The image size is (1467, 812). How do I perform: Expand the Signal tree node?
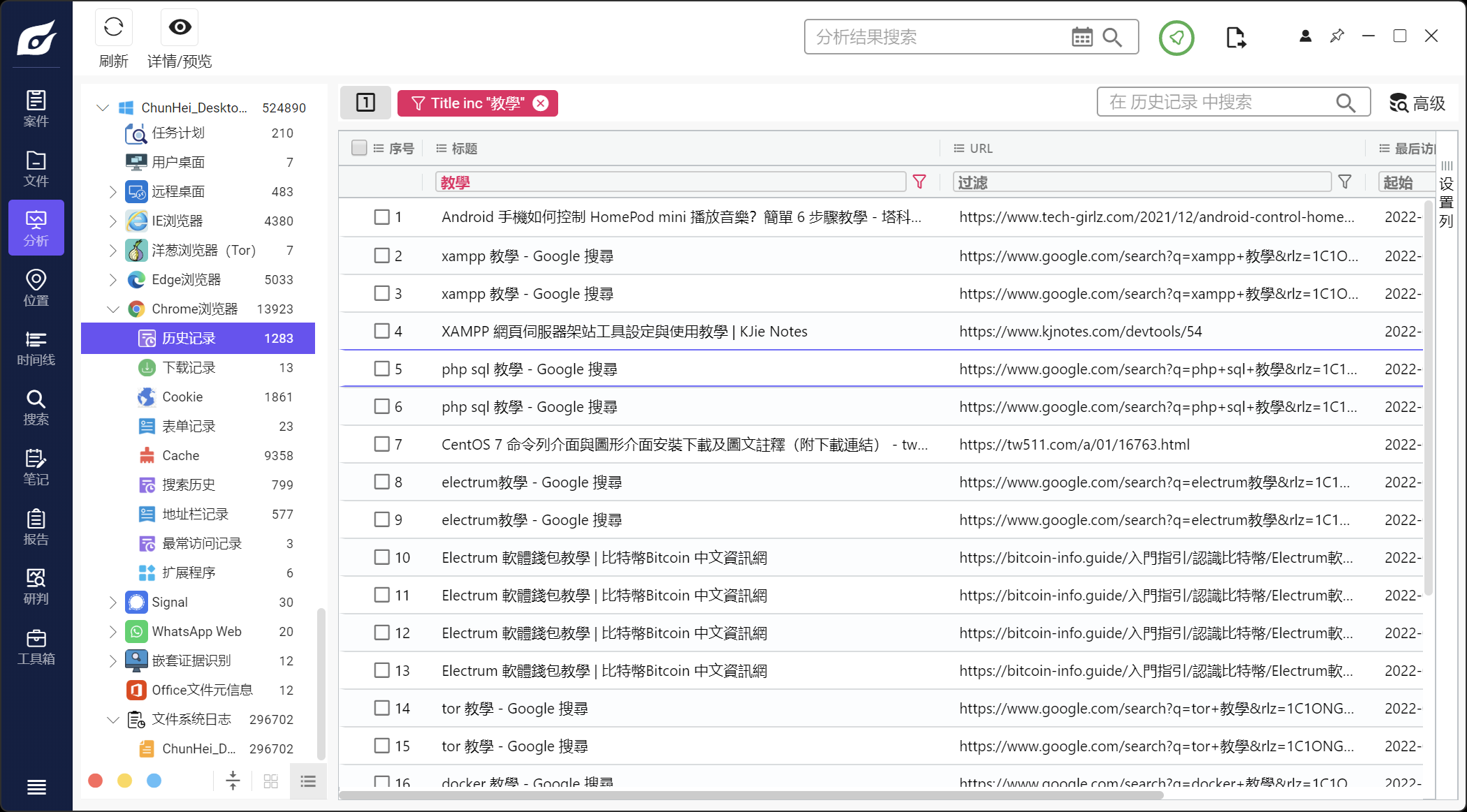(x=112, y=602)
